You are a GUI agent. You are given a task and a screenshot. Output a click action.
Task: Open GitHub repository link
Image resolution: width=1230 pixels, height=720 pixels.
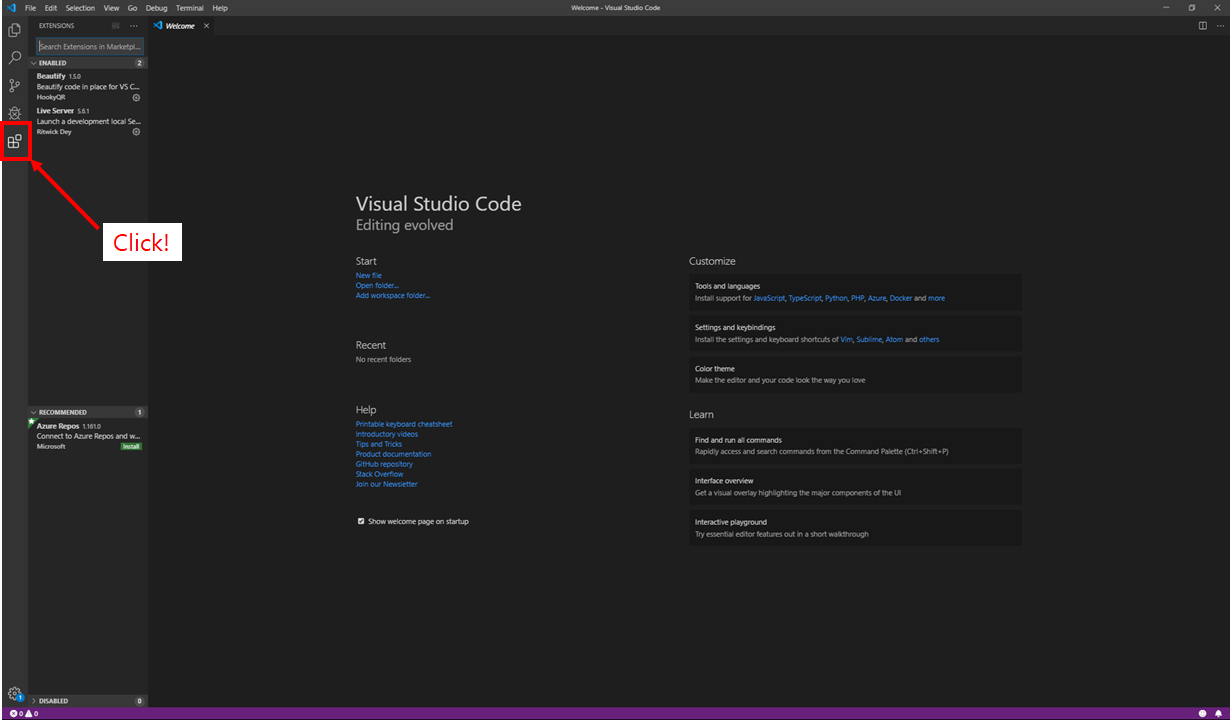click(384, 464)
